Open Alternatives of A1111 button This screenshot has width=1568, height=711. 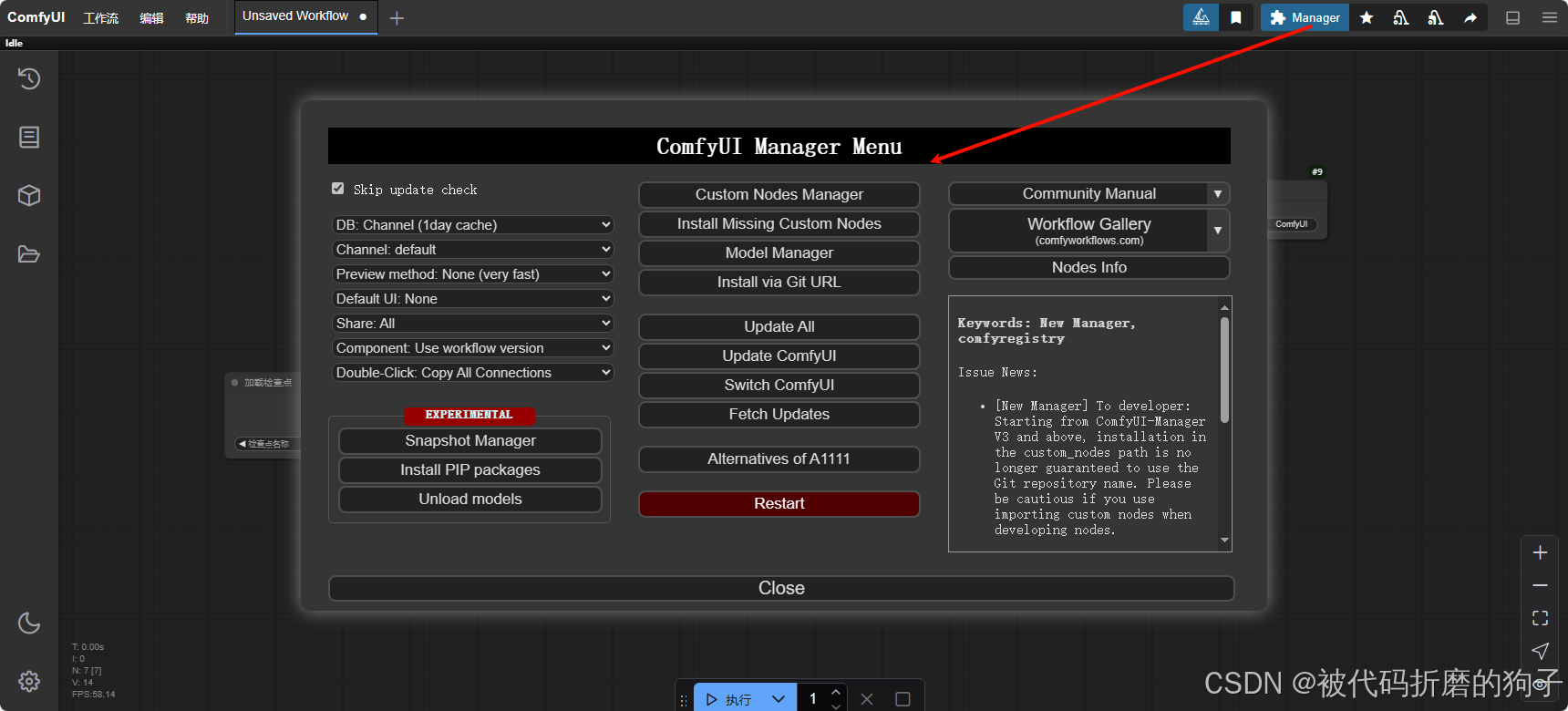click(x=779, y=459)
